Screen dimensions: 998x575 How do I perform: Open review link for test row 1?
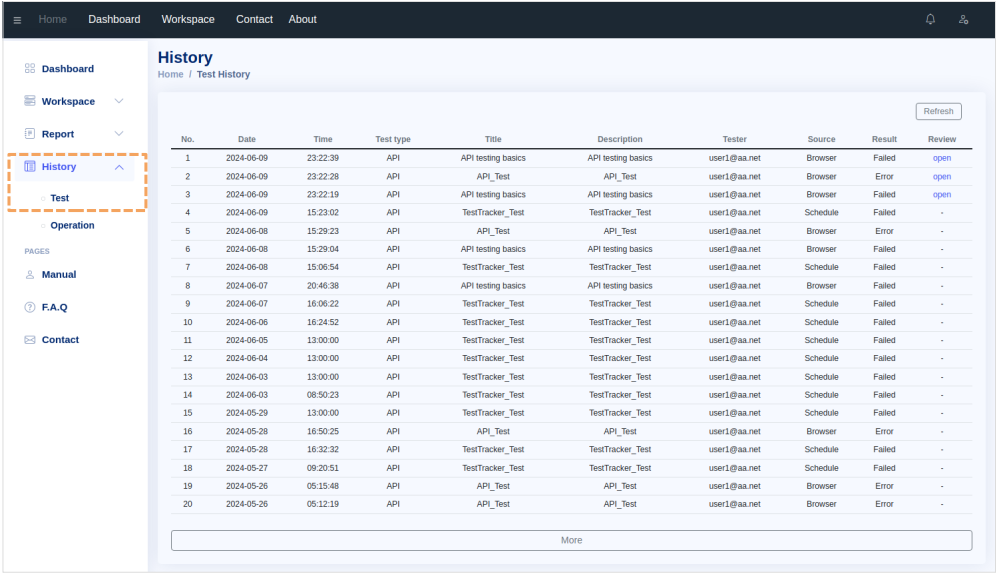(x=941, y=158)
